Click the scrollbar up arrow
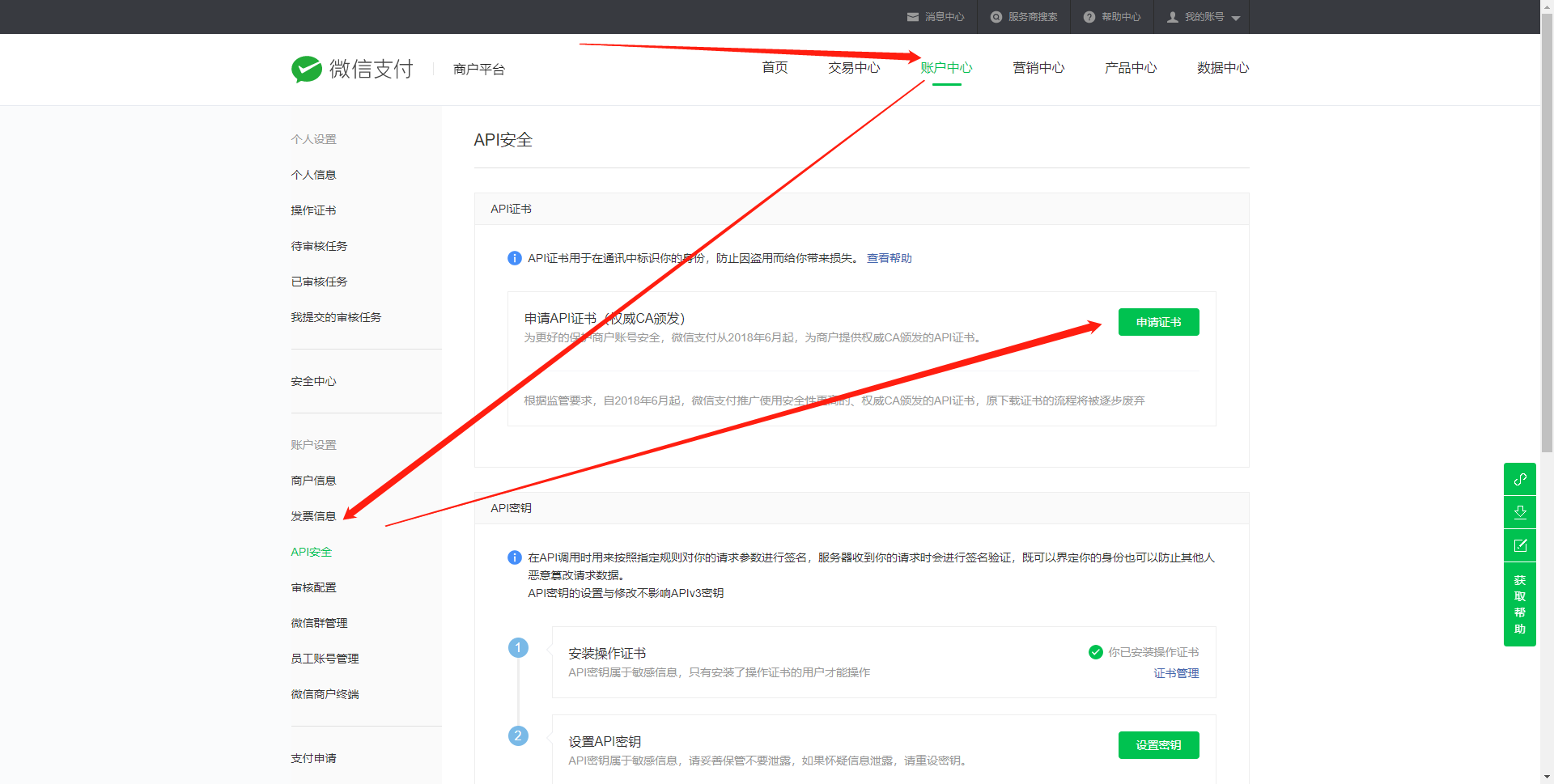1554x784 pixels. click(x=1547, y=6)
